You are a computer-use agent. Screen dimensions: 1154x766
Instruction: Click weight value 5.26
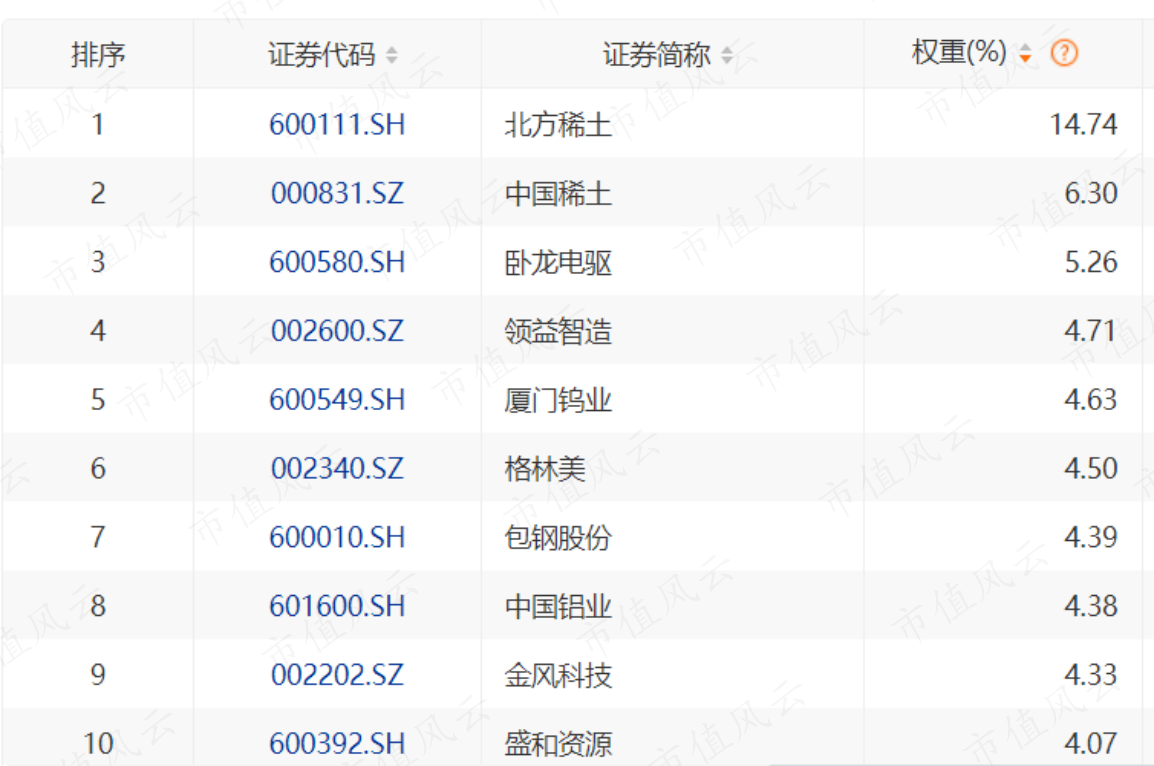tap(1091, 262)
